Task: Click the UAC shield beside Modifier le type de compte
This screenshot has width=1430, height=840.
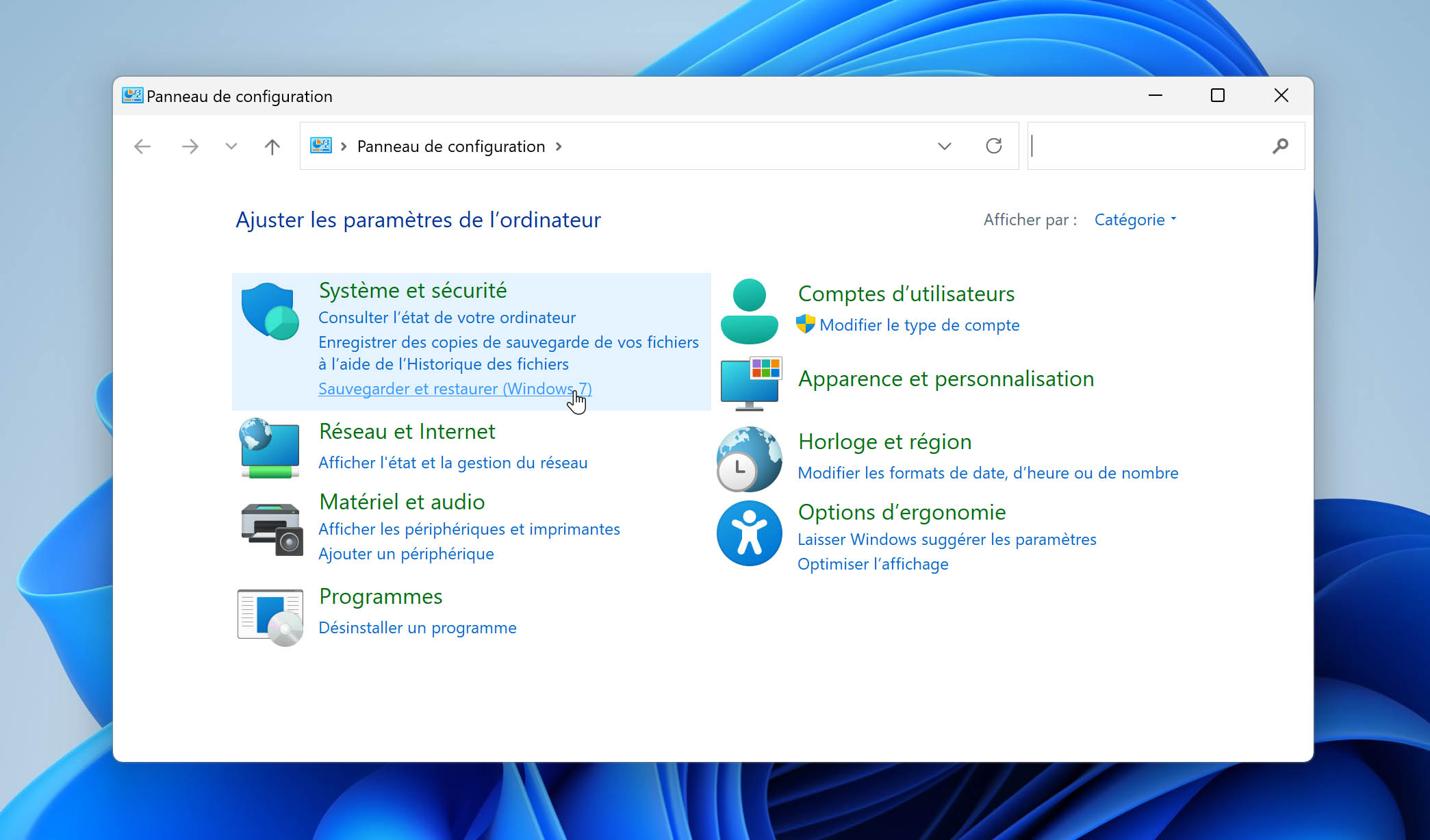Action: (x=806, y=324)
